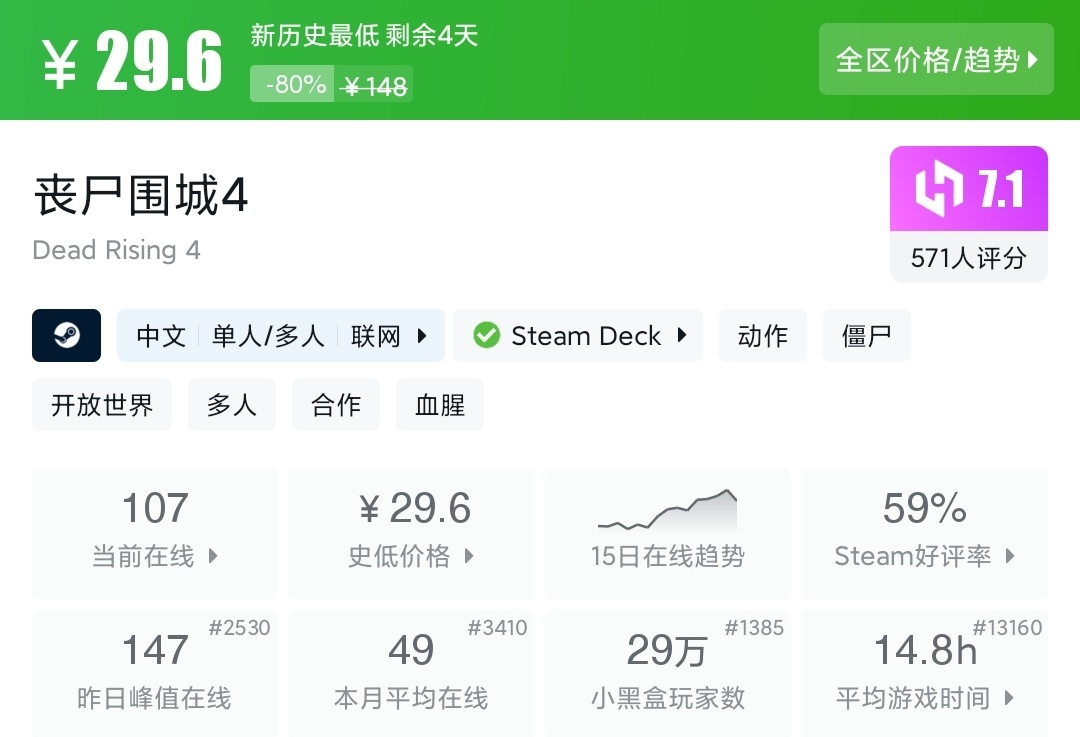Image resolution: width=1080 pixels, height=737 pixels.
Task: Click the Xiaoheihe logo on rating badge
Action: click(x=939, y=190)
